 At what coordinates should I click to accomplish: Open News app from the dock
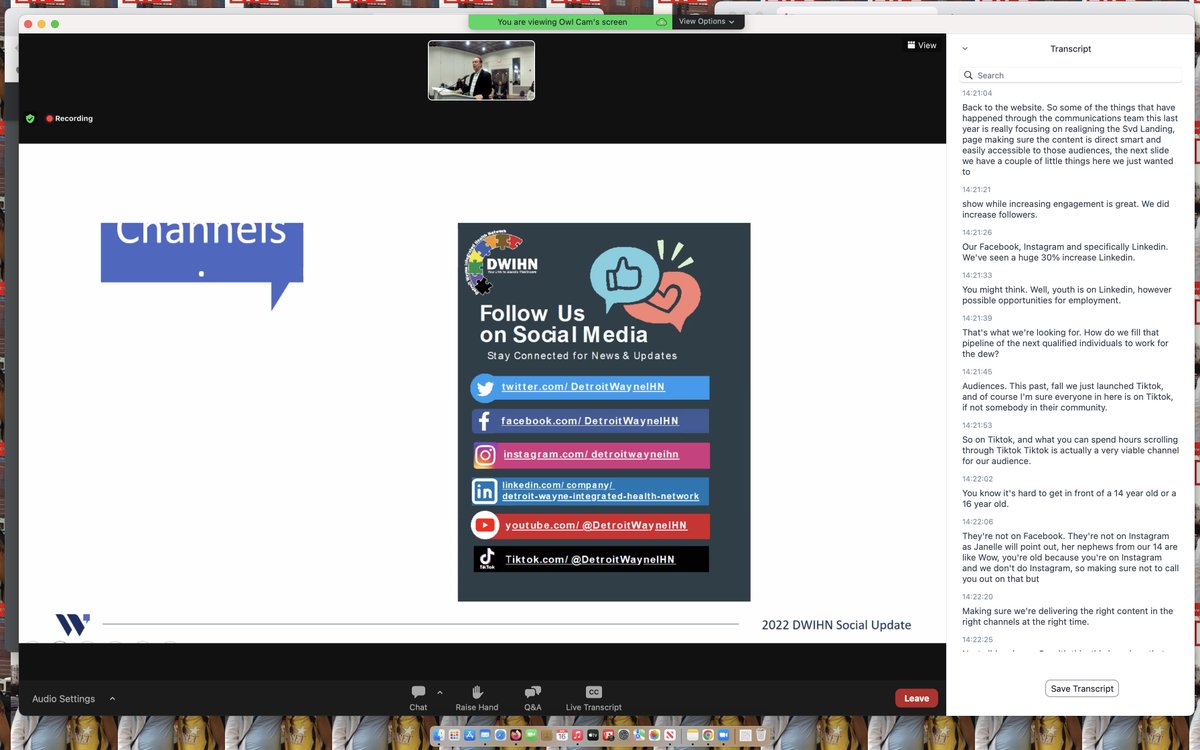(x=670, y=735)
